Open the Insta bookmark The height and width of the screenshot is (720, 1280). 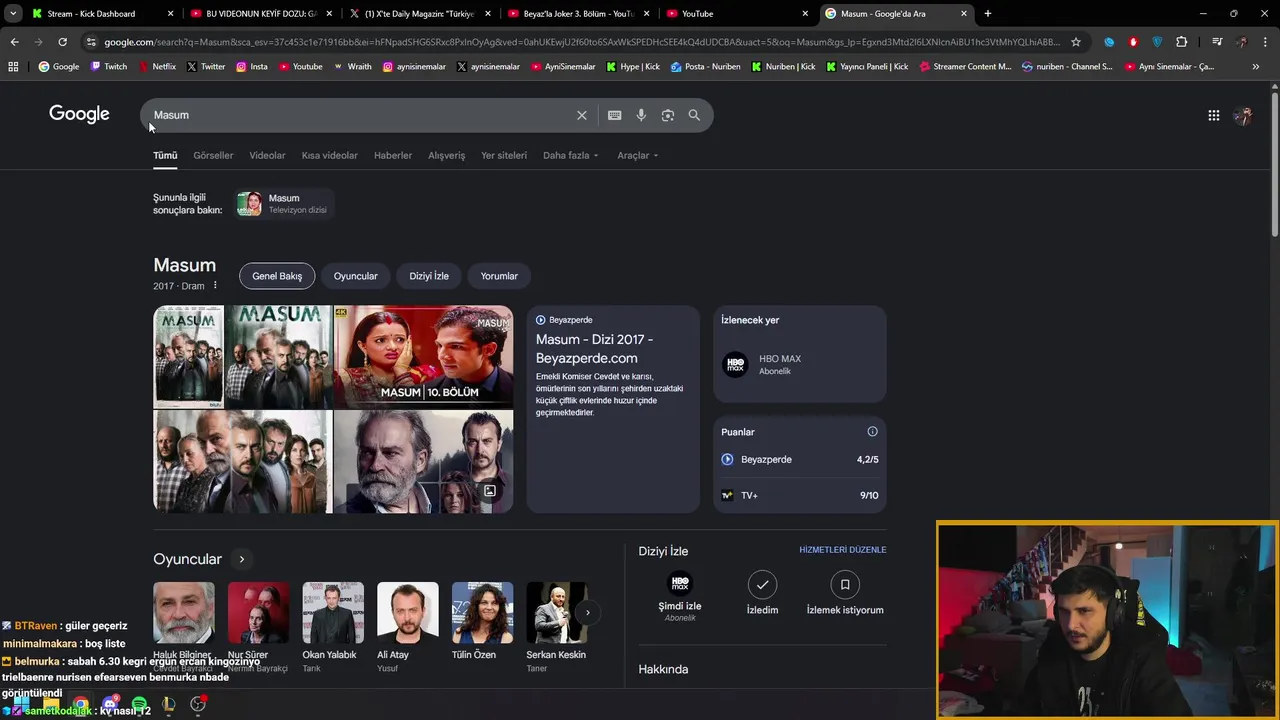pyautogui.click(x=251, y=66)
